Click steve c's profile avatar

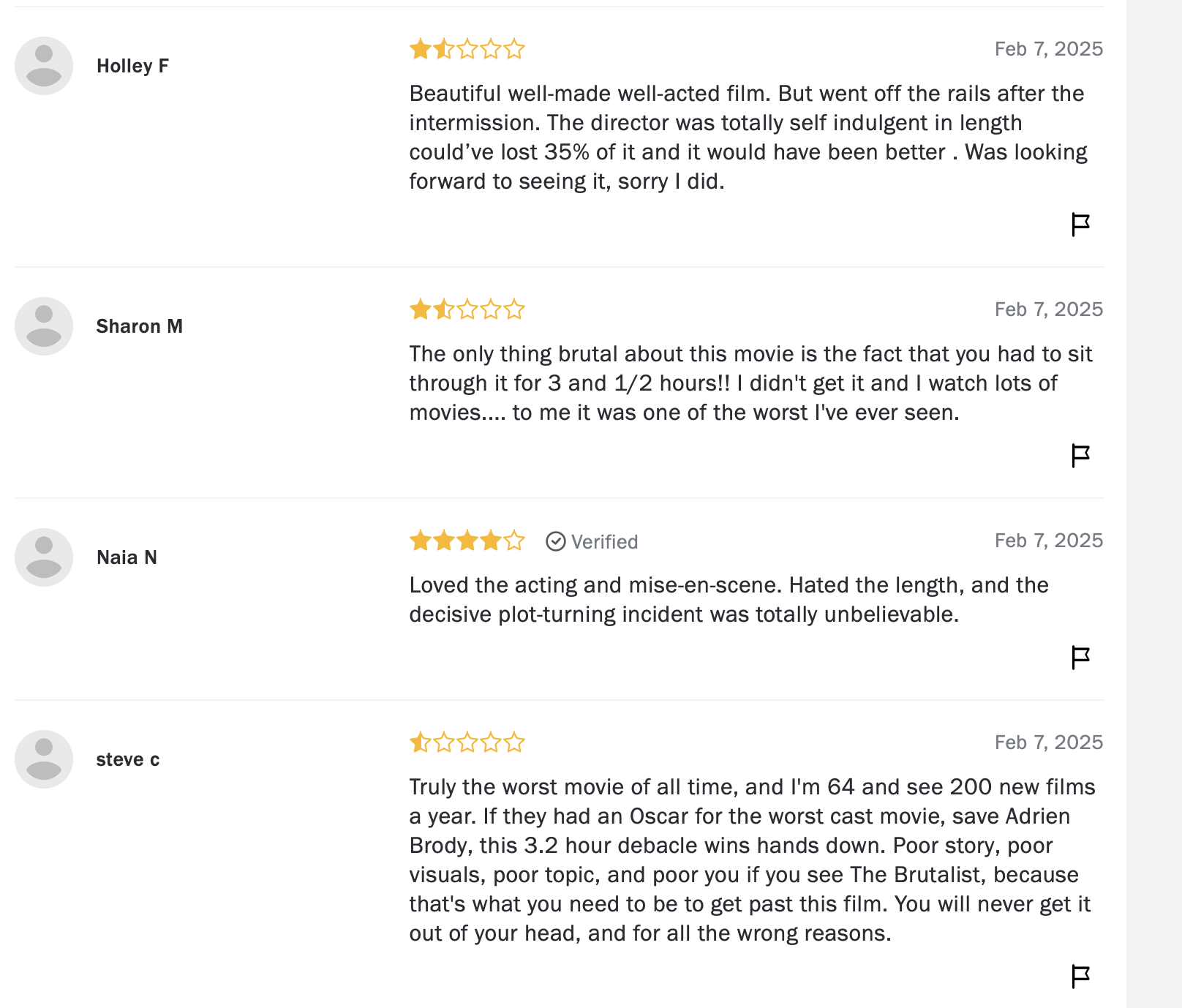pos(44,759)
